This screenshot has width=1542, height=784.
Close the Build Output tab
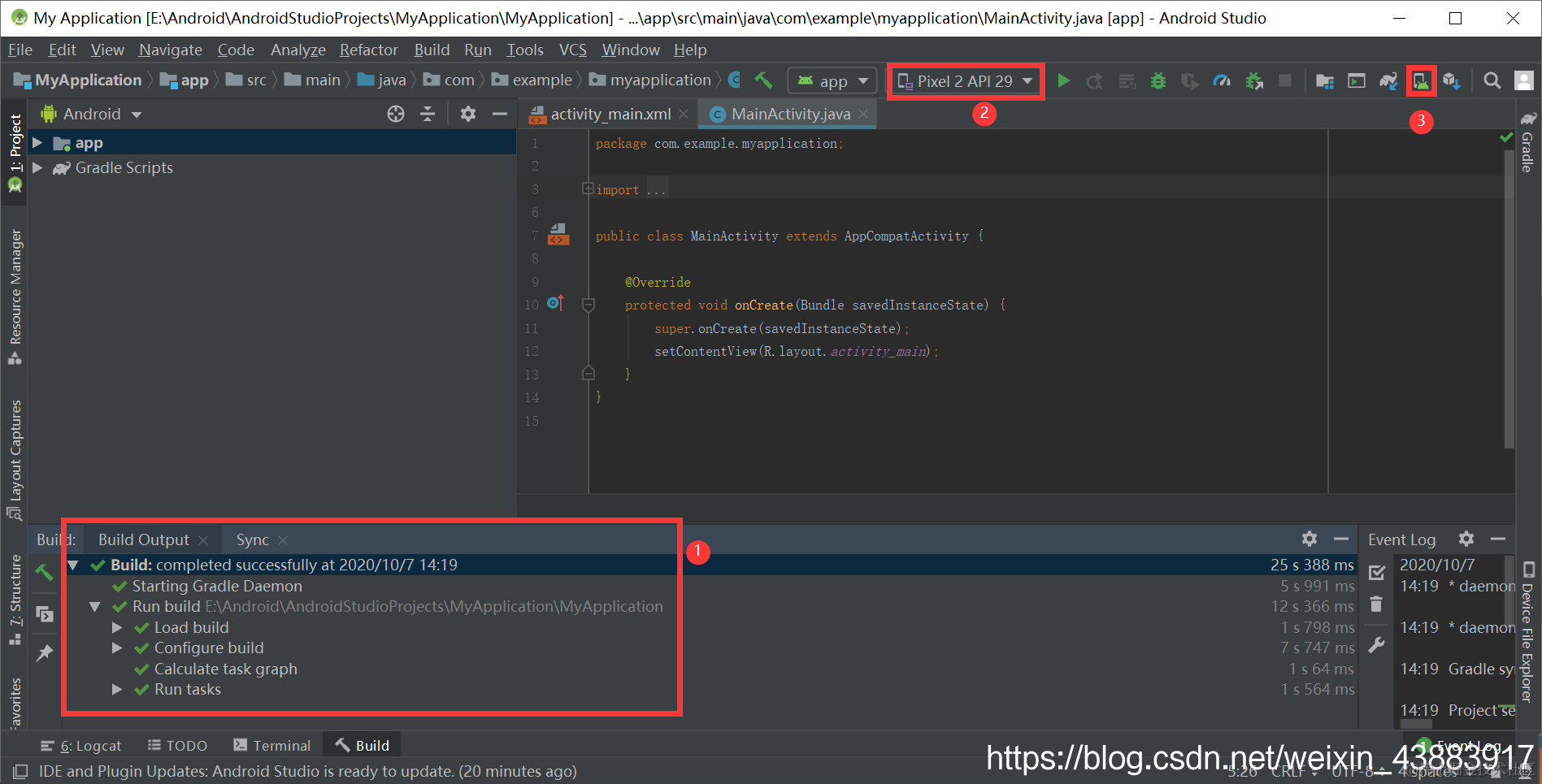pos(203,540)
